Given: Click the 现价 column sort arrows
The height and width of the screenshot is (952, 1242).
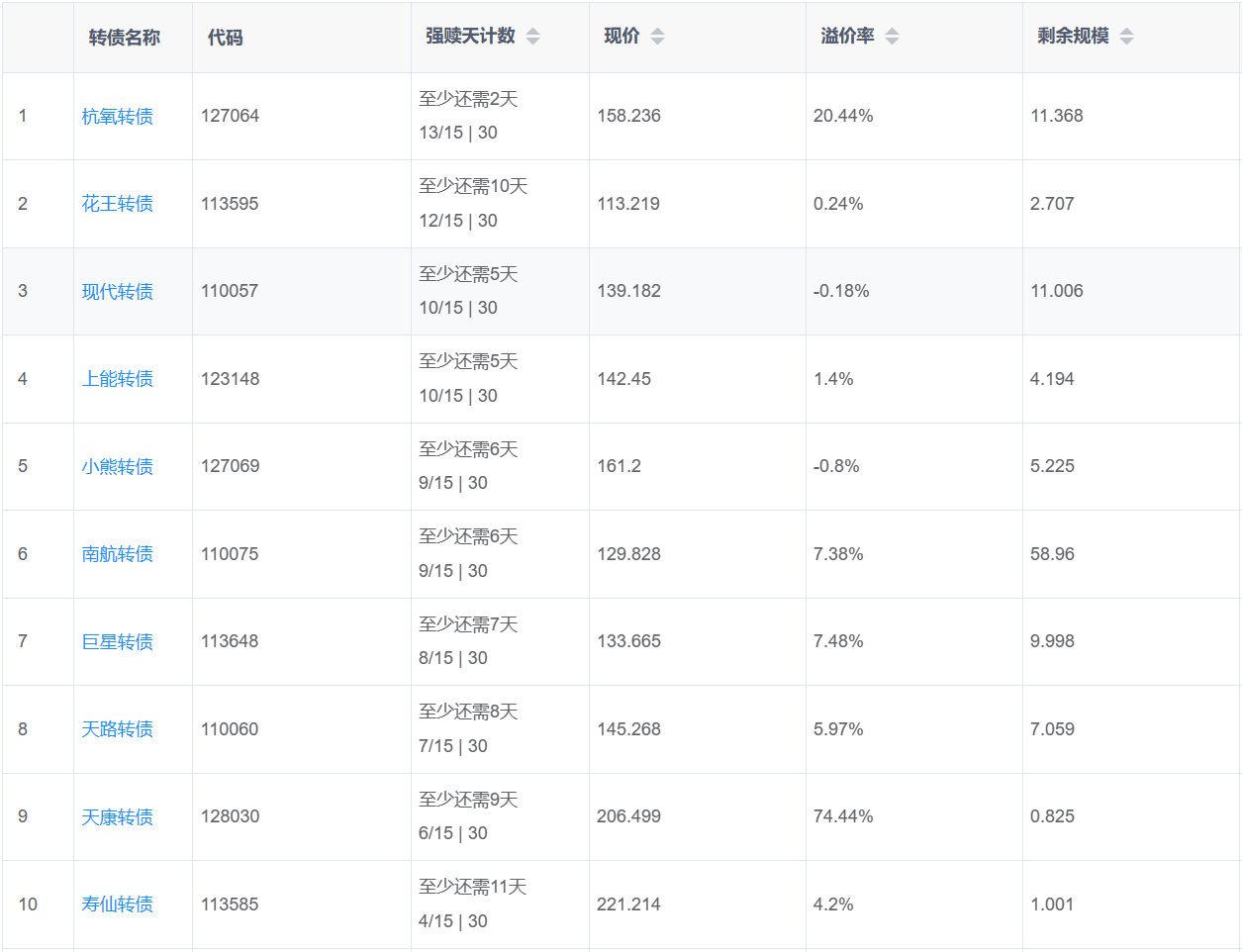Looking at the screenshot, I should click(x=657, y=37).
